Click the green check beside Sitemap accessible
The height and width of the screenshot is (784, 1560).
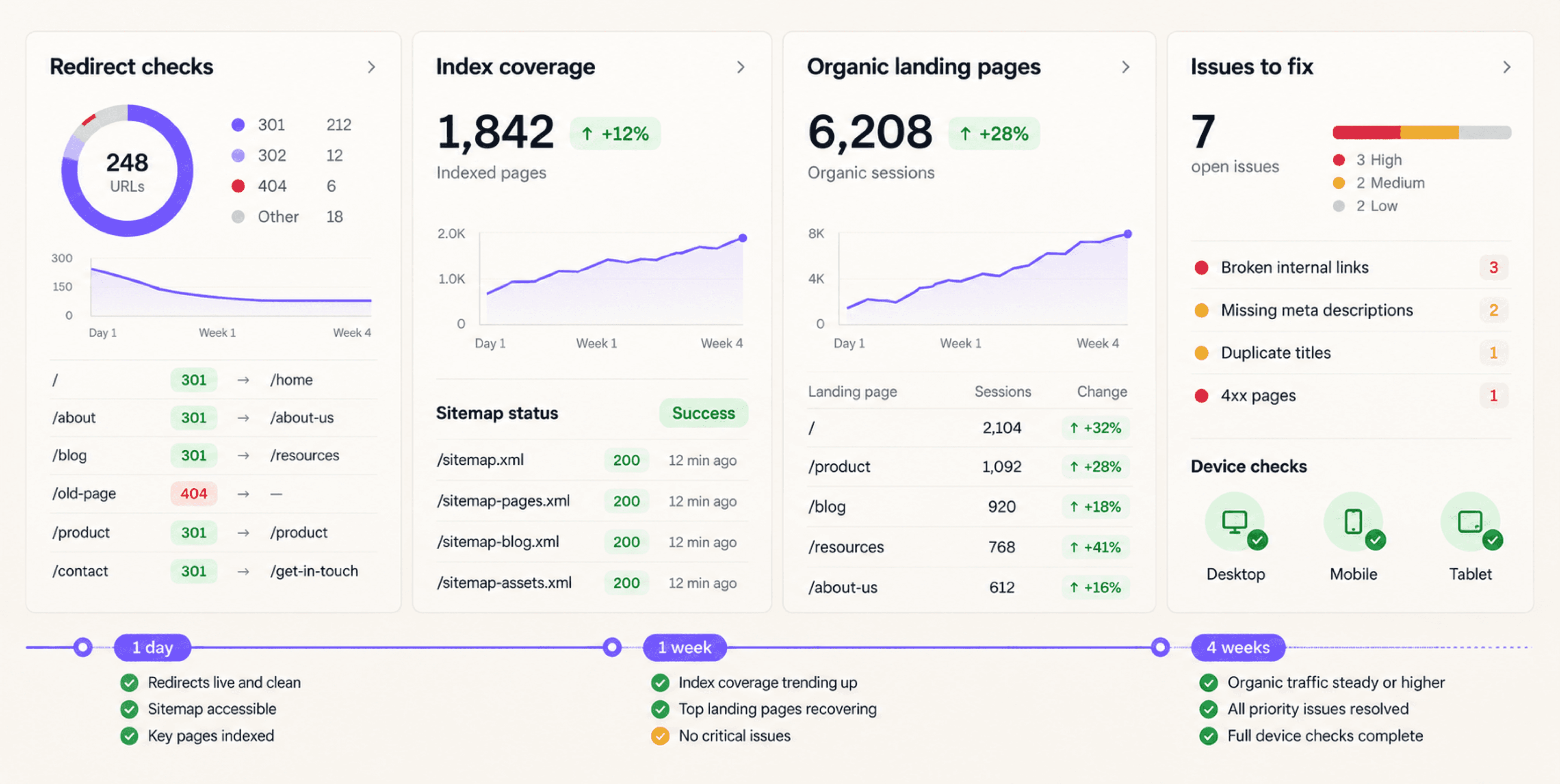129,709
